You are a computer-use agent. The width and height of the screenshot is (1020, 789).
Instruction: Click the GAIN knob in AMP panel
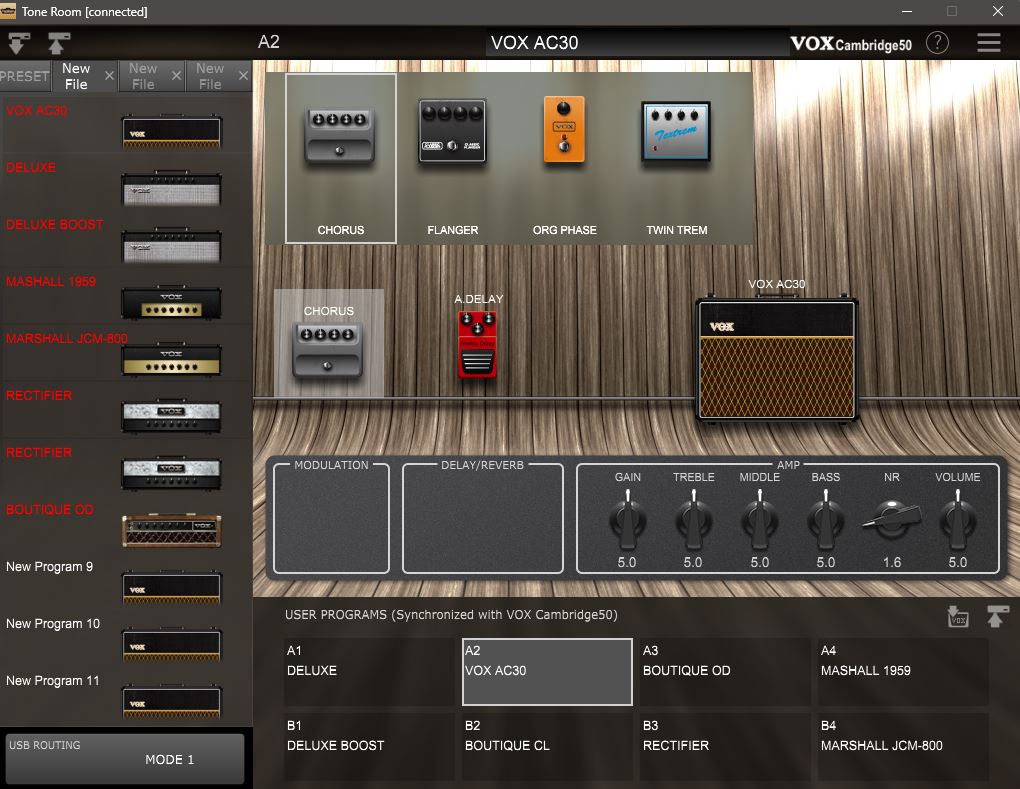(627, 521)
